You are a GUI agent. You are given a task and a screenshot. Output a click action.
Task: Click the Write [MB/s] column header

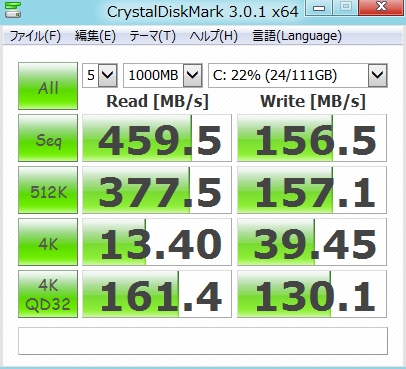tap(313, 101)
